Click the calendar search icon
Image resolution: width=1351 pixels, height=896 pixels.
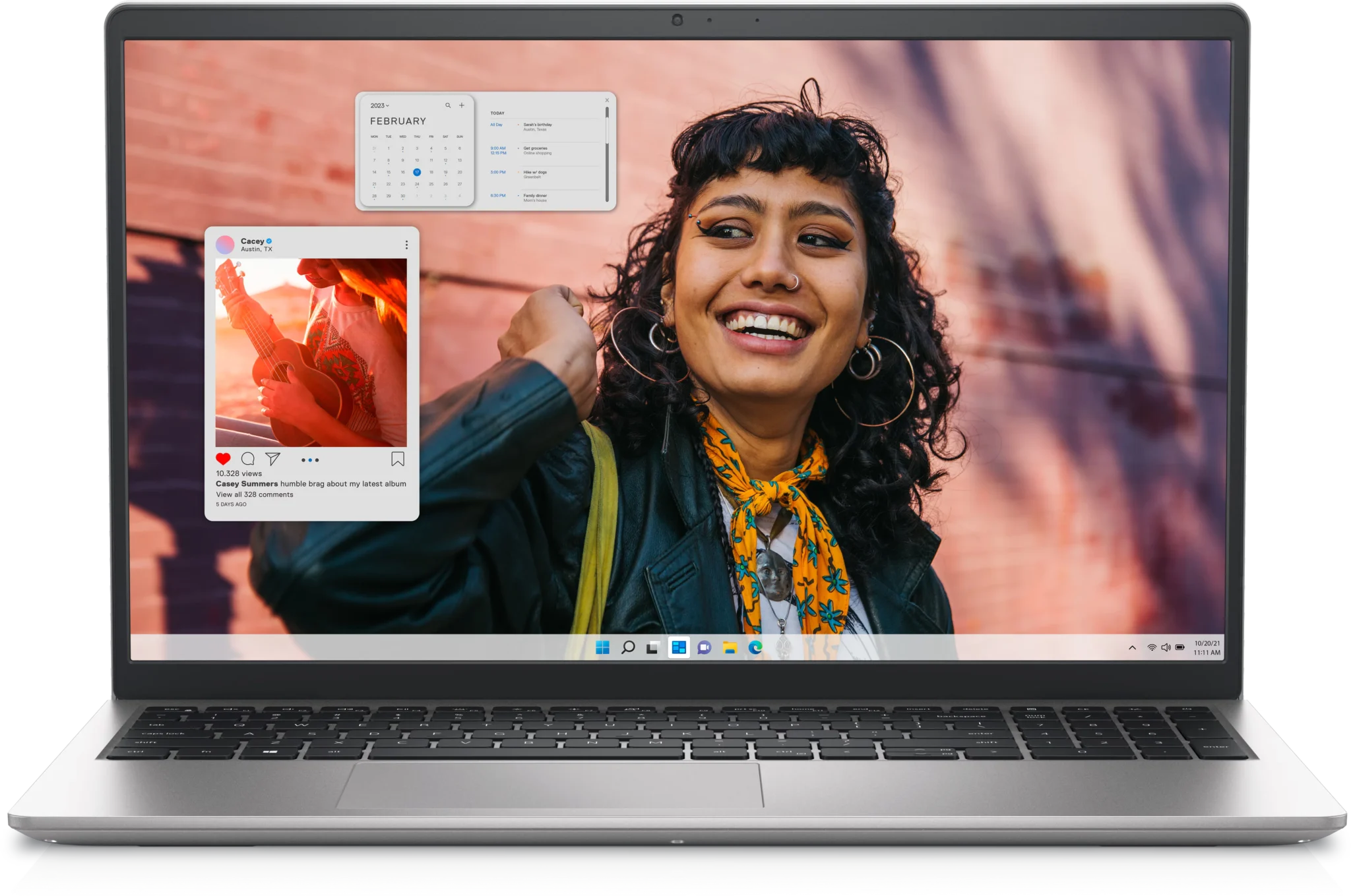point(448,105)
